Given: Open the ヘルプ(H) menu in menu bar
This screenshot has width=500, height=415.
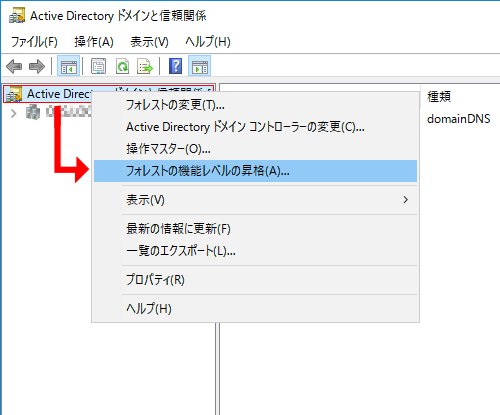Looking at the screenshot, I should (x=208, y=42).
